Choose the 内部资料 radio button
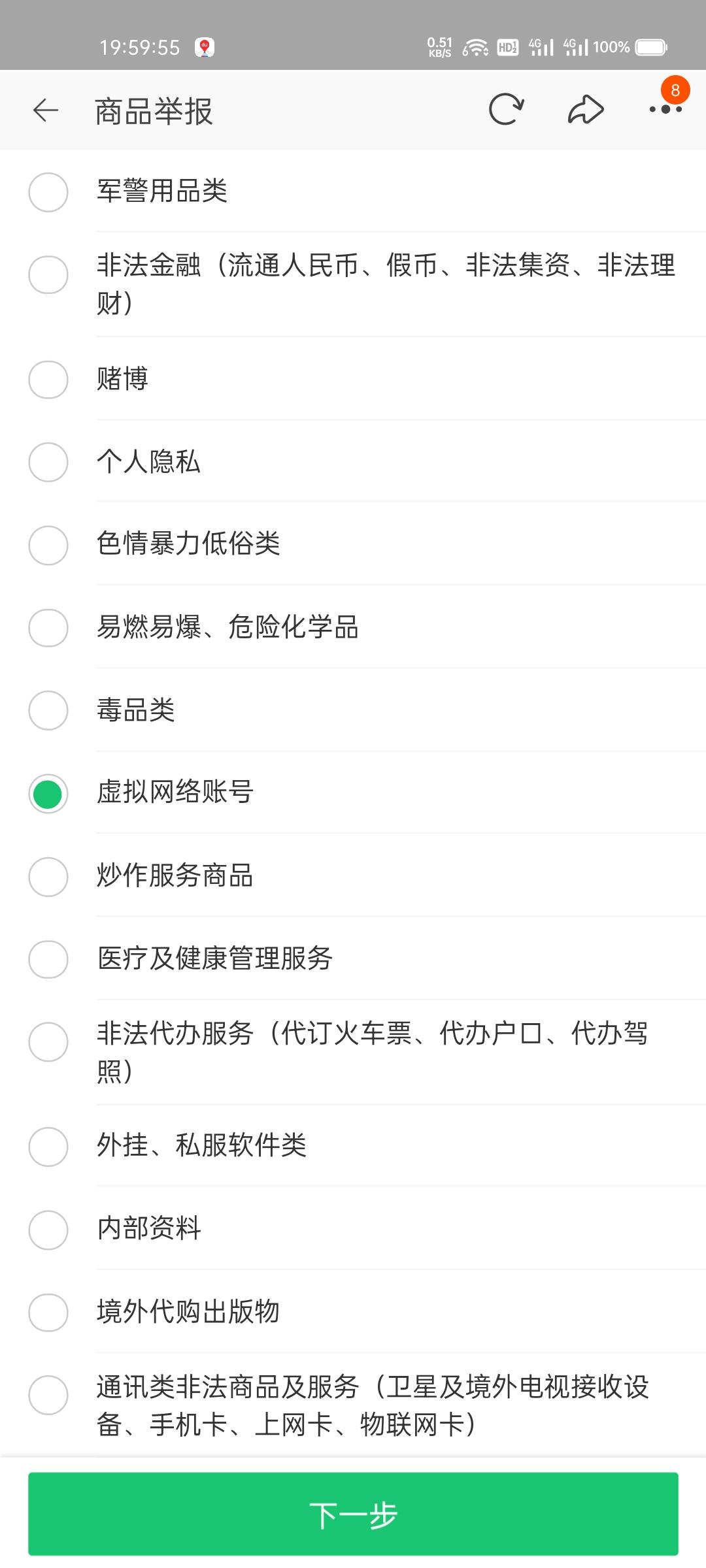This screenshot has height=1568, width=706. coord(48,1230)
